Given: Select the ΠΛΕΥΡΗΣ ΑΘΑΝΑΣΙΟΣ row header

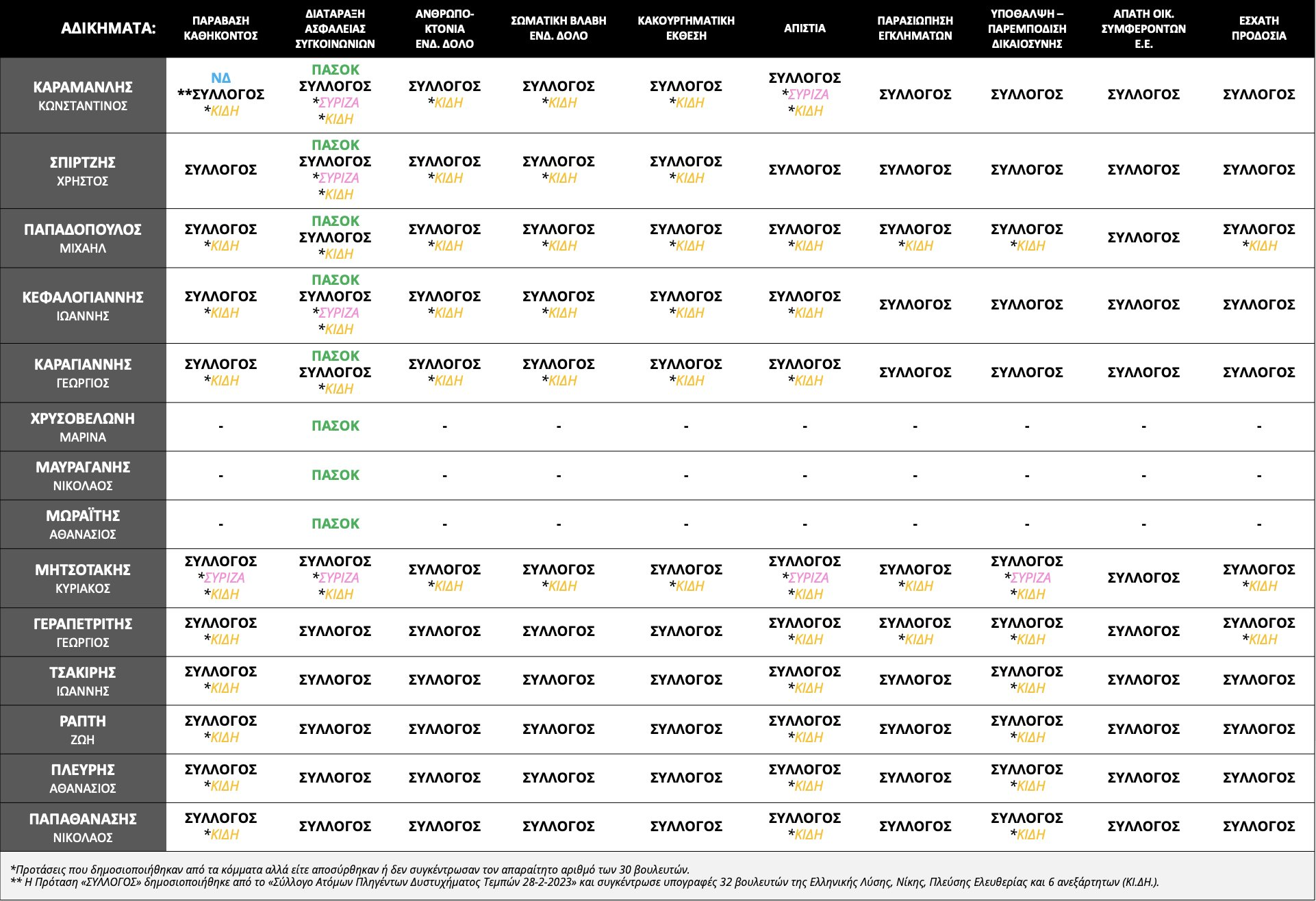Looking at the screenshot, I should [x=83, y=778].
